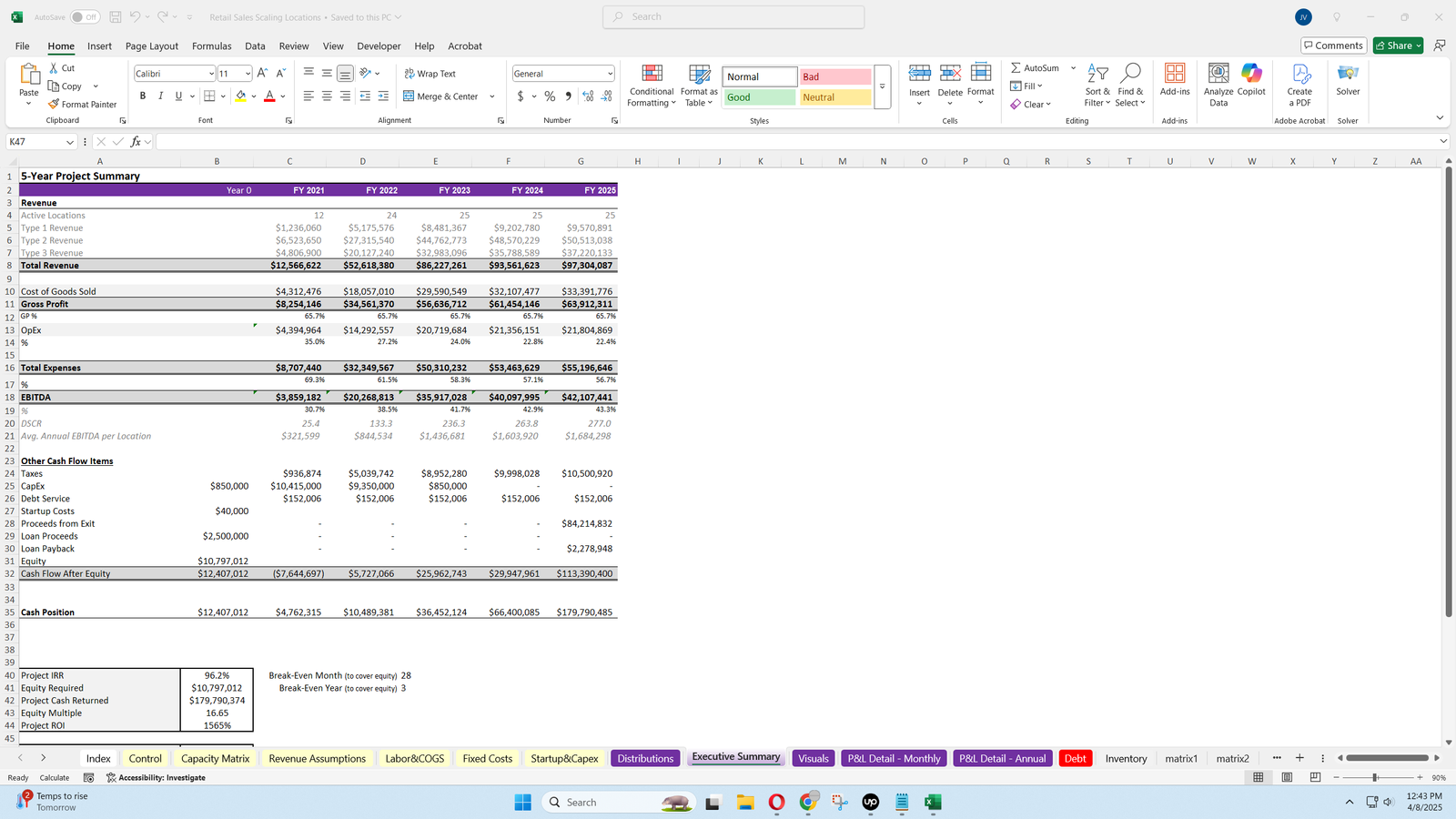Launch the Solver add-in
Viewport: 1456px width, 819px height.
coord(1348,75)
